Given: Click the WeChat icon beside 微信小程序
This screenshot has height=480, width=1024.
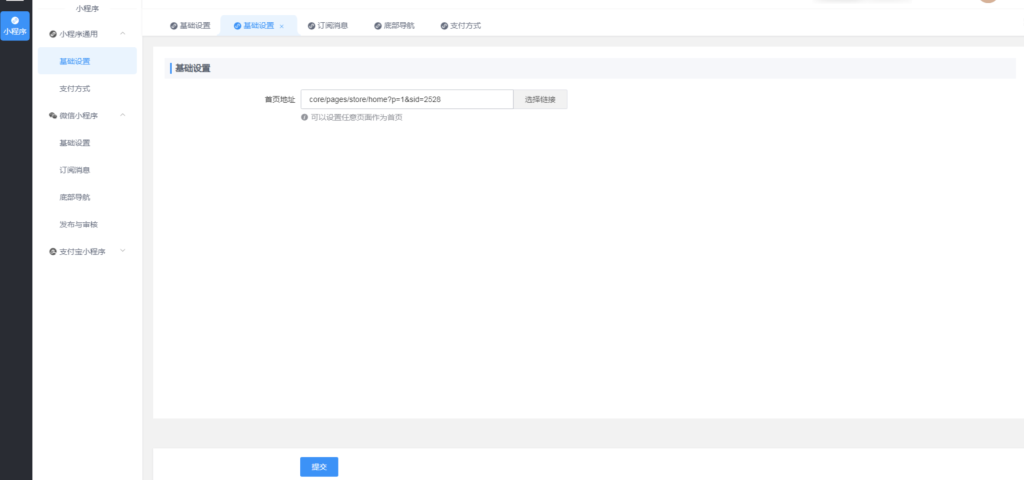Looking at the screenshot, I should (x=53, y=115).
